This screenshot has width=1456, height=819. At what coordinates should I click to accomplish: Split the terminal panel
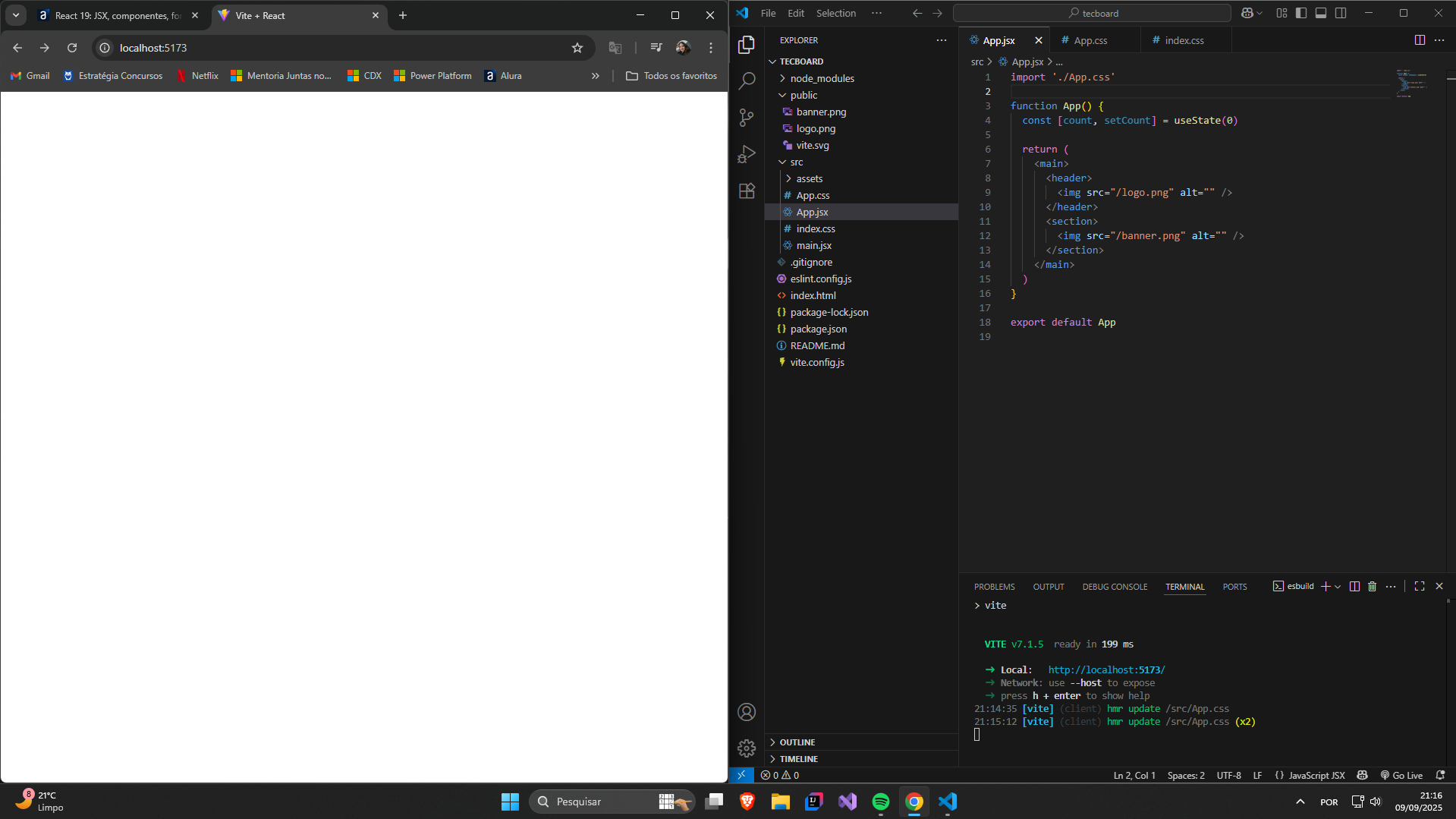point(1354,586)
